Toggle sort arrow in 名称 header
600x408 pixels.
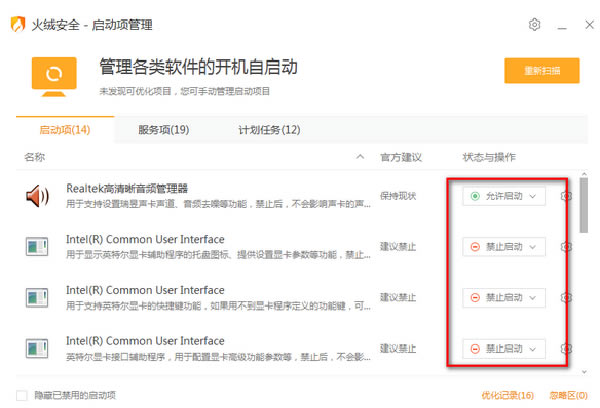tap(360, 157)
